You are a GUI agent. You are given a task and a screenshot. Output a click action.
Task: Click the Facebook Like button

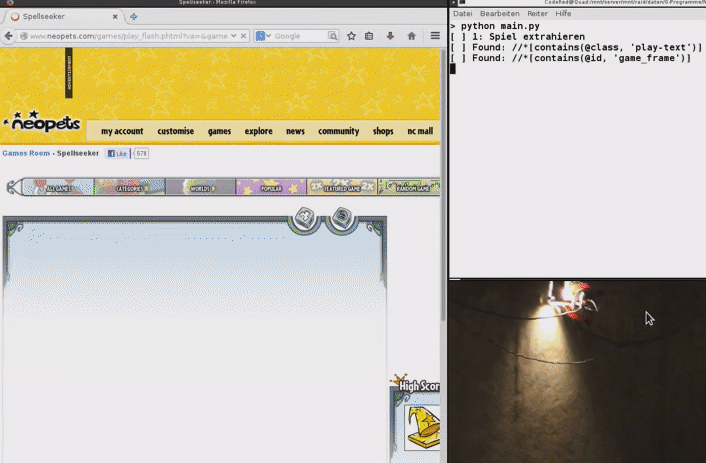pos(118,154)
